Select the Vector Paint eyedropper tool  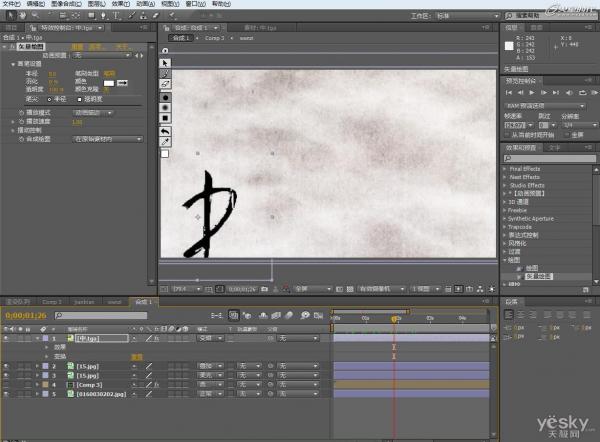coord(165,142)
